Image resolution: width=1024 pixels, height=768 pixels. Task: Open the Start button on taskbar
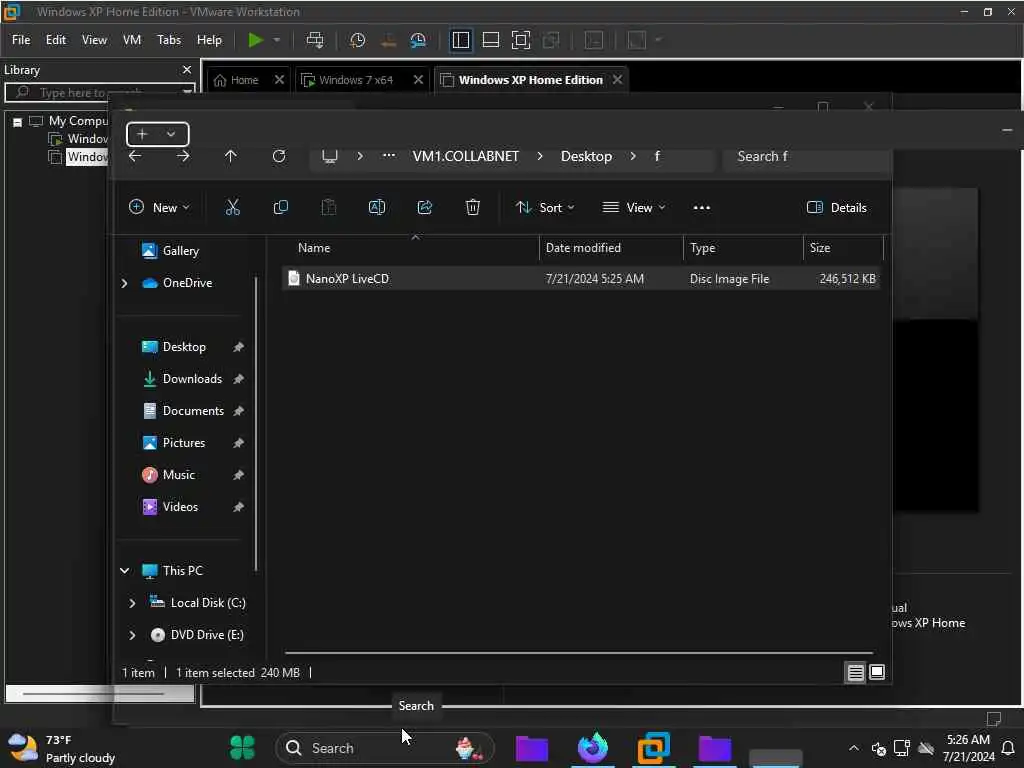[242, 748]
